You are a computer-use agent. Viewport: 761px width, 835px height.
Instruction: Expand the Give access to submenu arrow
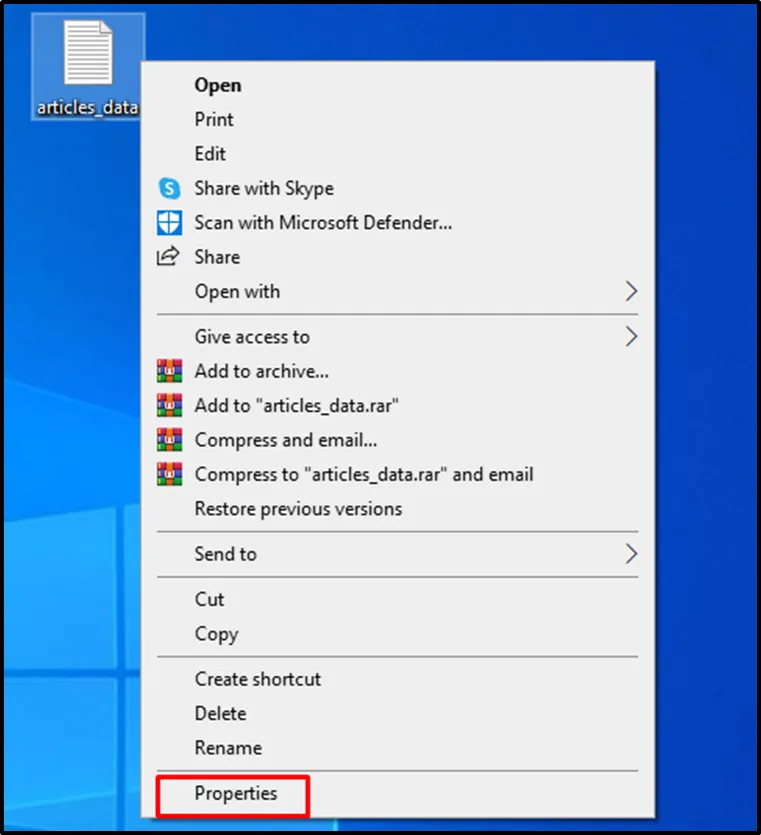630,336
